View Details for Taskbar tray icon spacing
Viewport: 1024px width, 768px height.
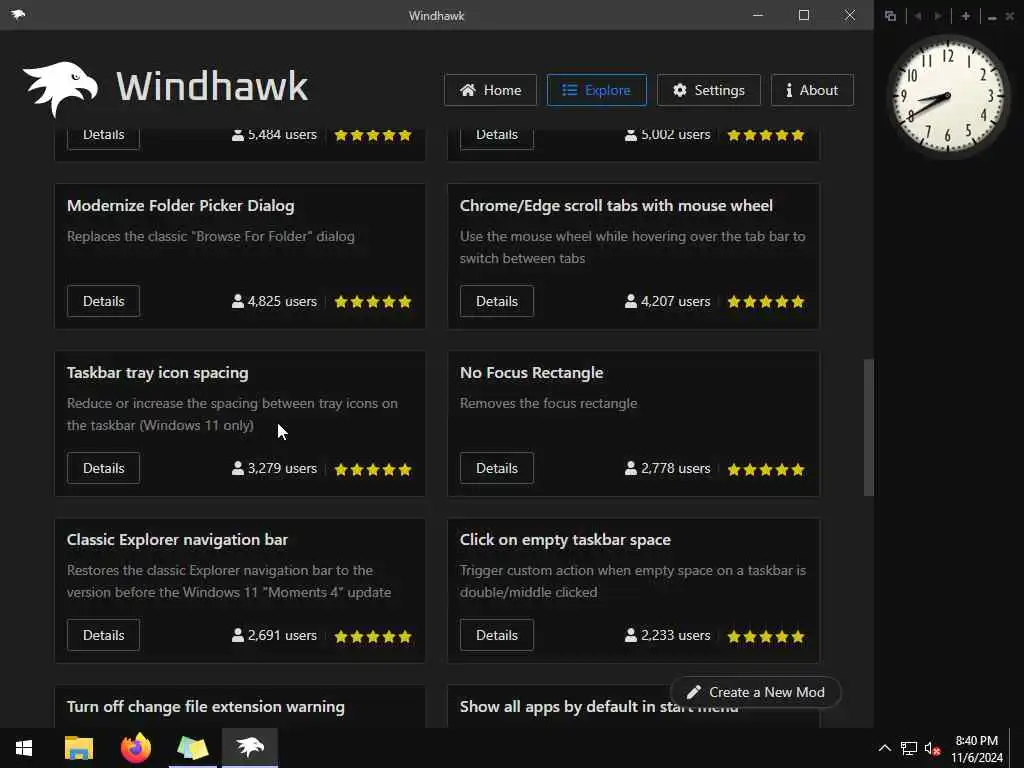tap(103, 468)
